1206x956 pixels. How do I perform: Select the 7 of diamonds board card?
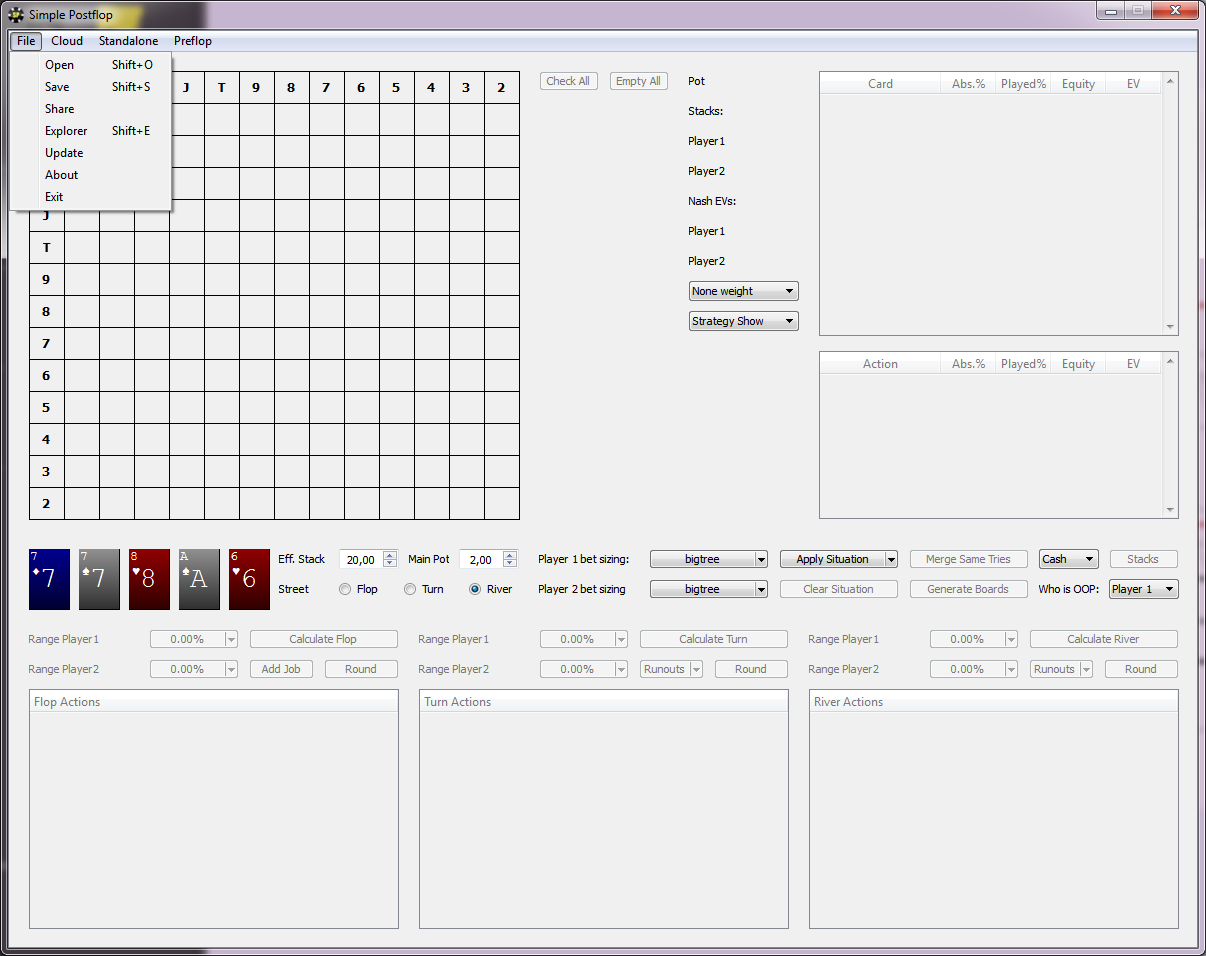[49, 579]
